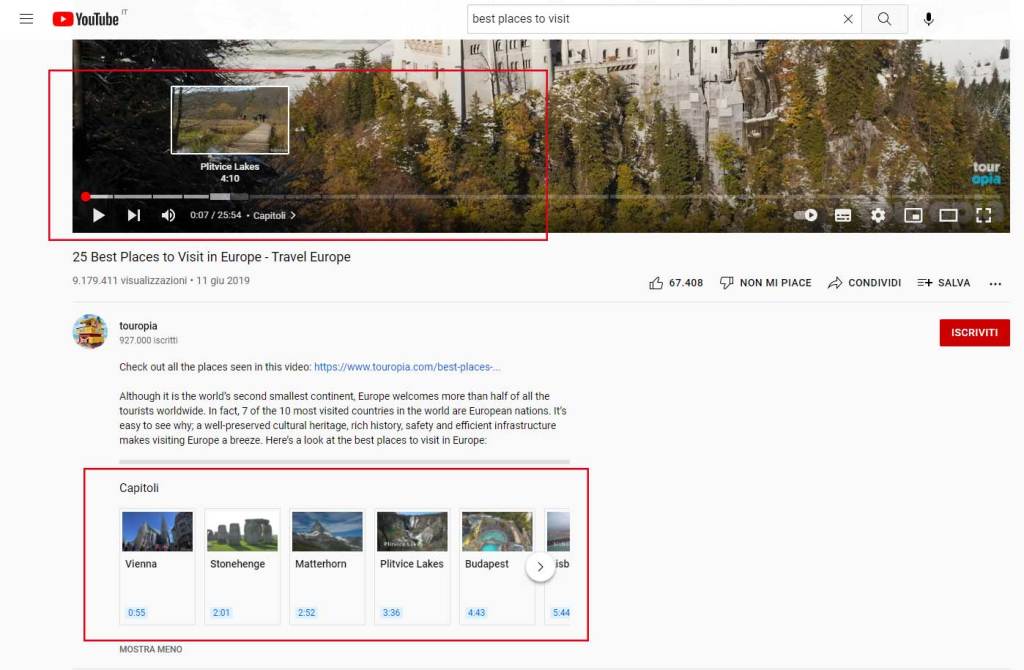The width and height of the screenshot is (1024, 670).
Task: Clear the search box with the X icon
Action: pyautogui.click(x=848, y=19)
